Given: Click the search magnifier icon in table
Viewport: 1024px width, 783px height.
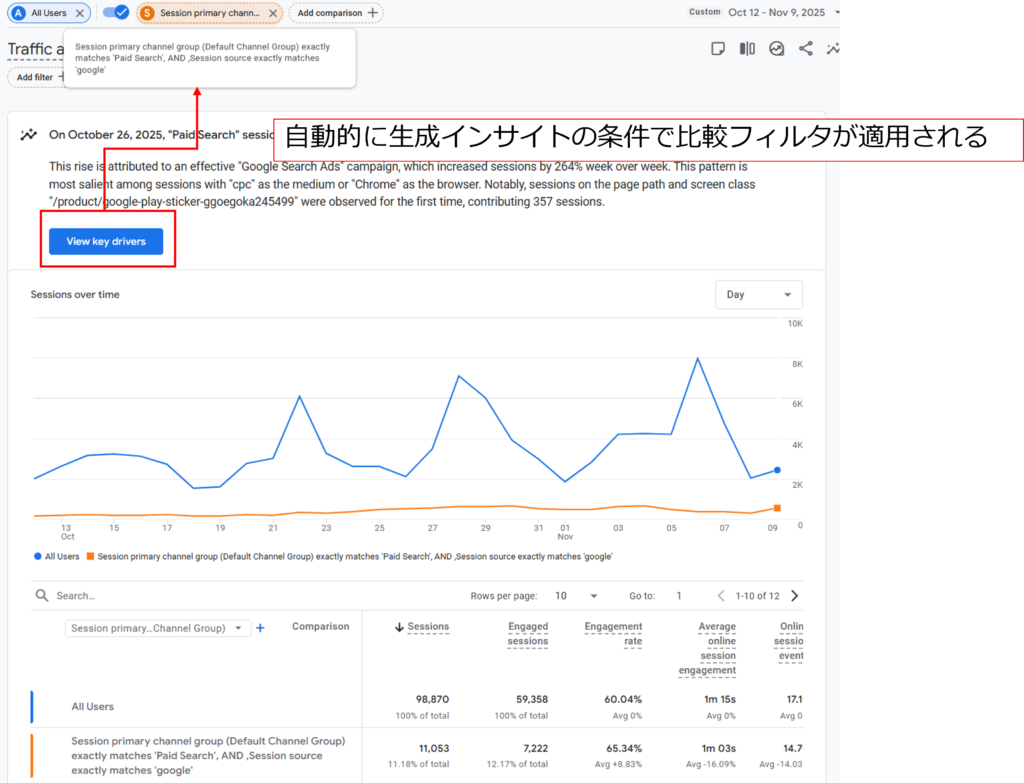Looking at the screenshot, I should click(42, 596).
